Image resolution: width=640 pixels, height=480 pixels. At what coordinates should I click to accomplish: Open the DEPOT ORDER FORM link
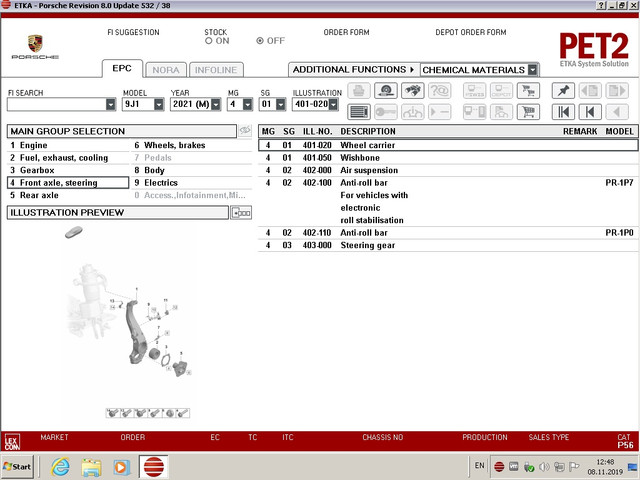coord(471,32)
